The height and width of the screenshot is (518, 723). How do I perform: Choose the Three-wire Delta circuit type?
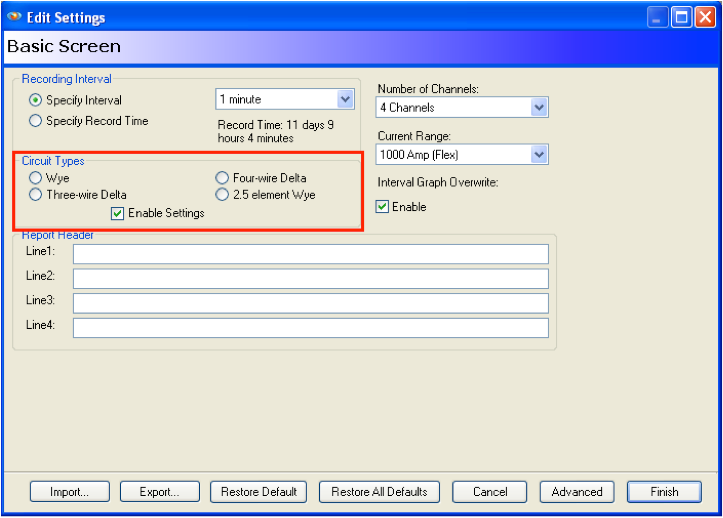[36, 195]
